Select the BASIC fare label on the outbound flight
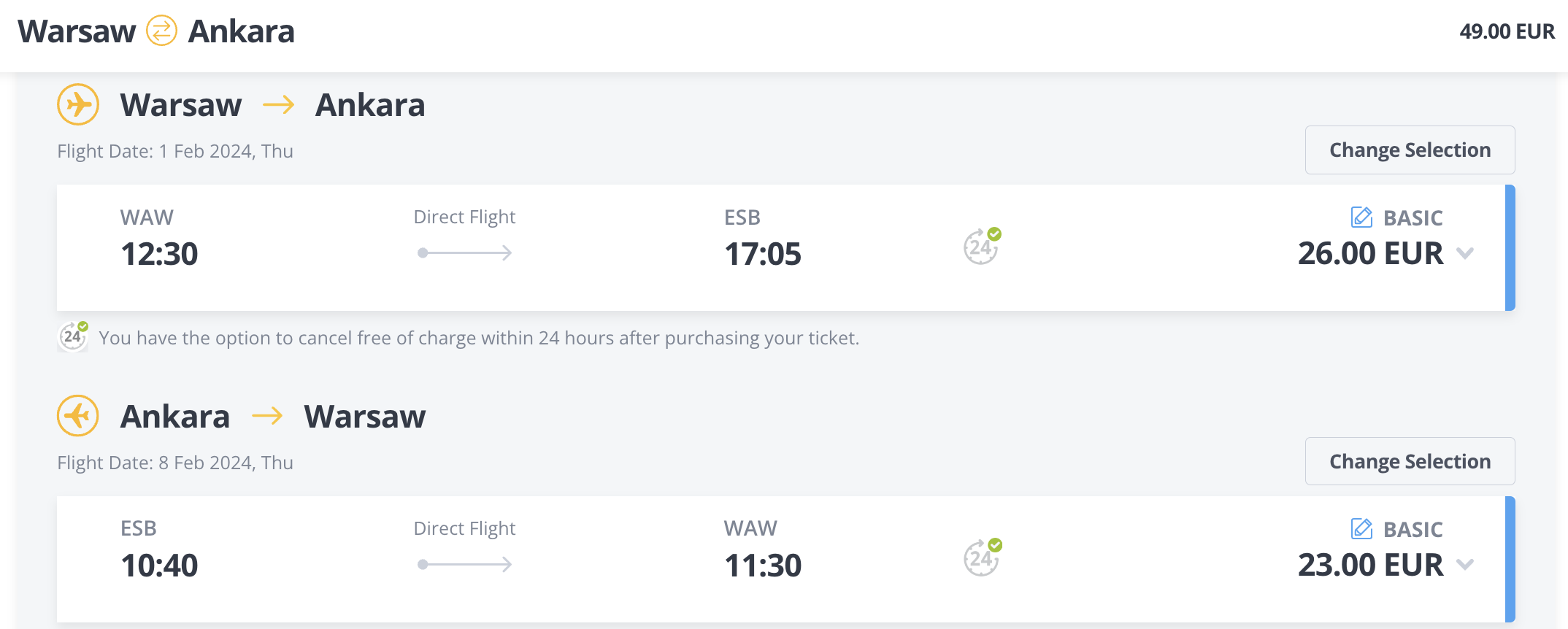Viewport: 1568px width, 629px height. (x=1413, y=218)
